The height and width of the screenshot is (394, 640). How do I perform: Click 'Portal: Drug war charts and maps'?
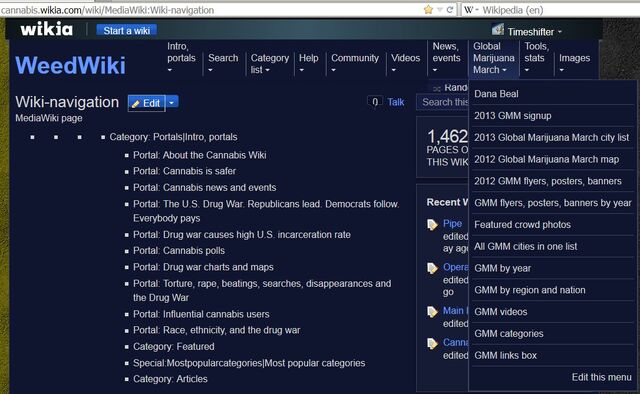[203, 267]
